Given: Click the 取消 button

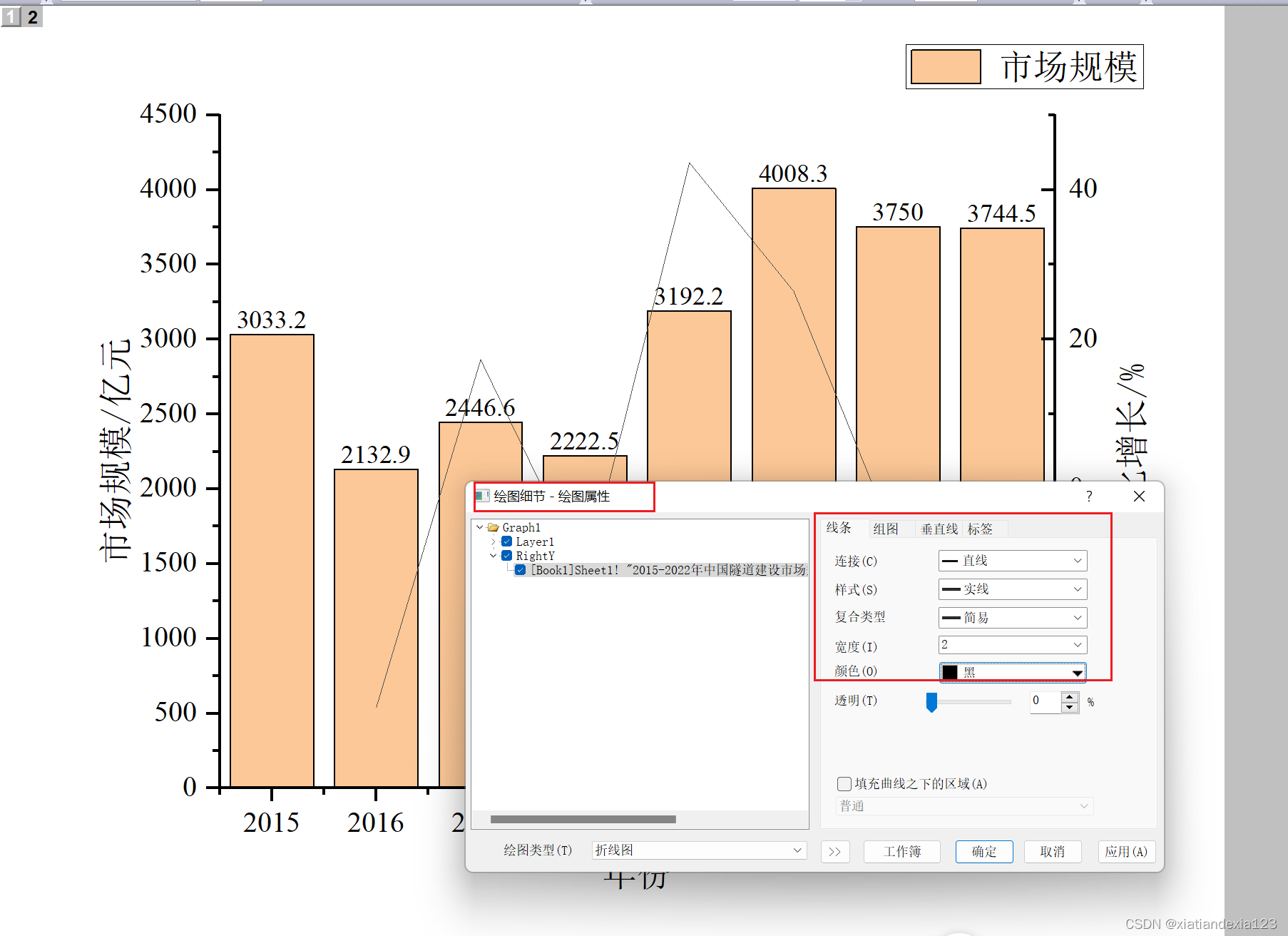Looking at the screenshot, I should (1053, 852).
